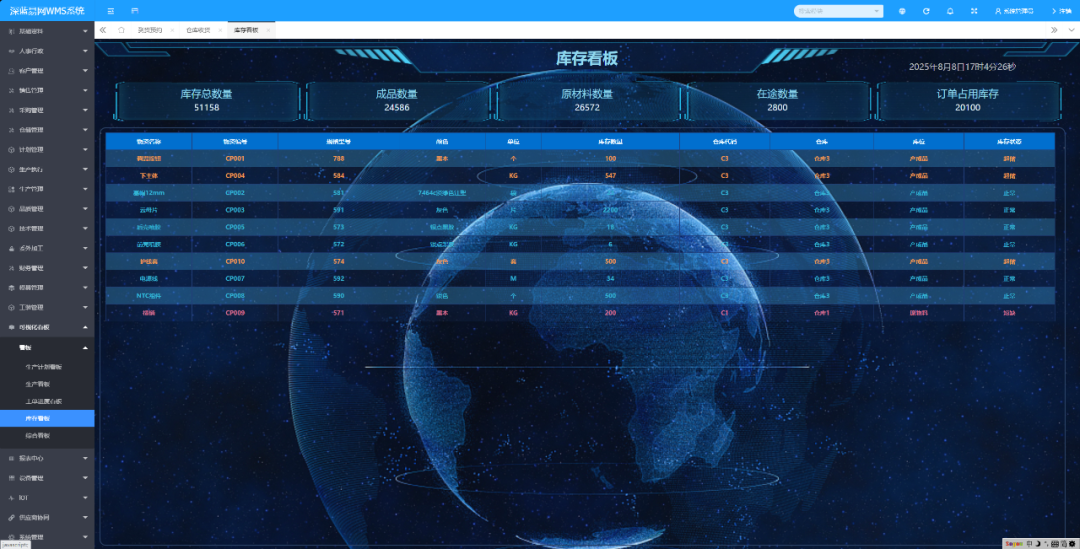Switch to the 仓库收货 tab
Viewport: 1080px width, 549px height.
click(198, 30)
